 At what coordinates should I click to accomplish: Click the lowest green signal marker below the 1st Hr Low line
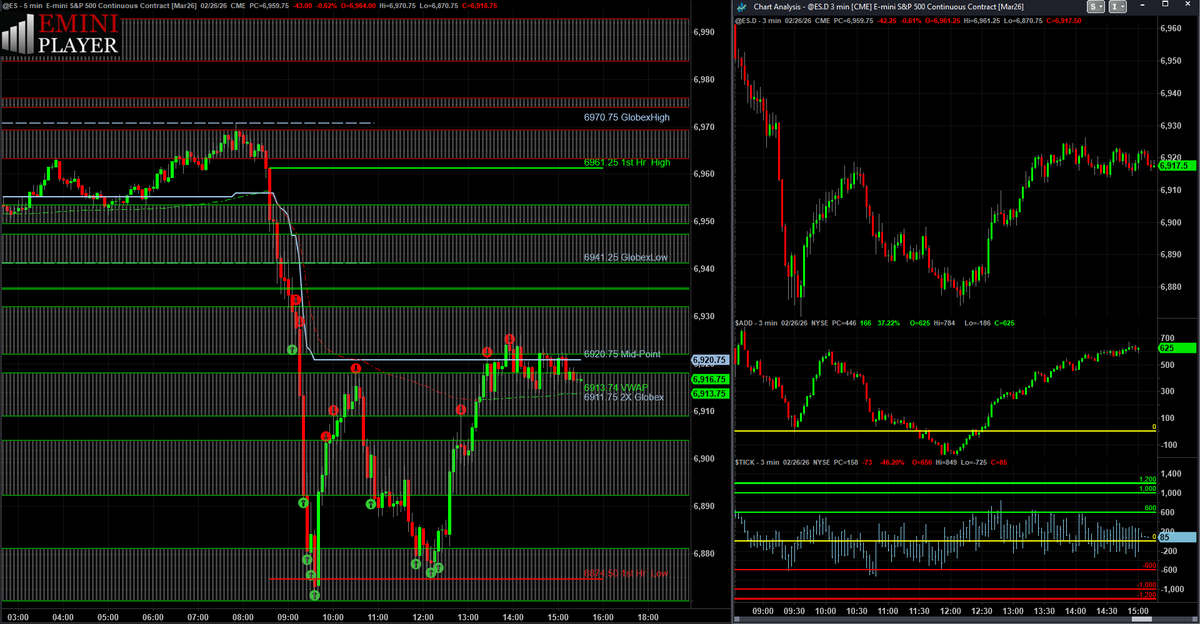[x=315, y=595]
